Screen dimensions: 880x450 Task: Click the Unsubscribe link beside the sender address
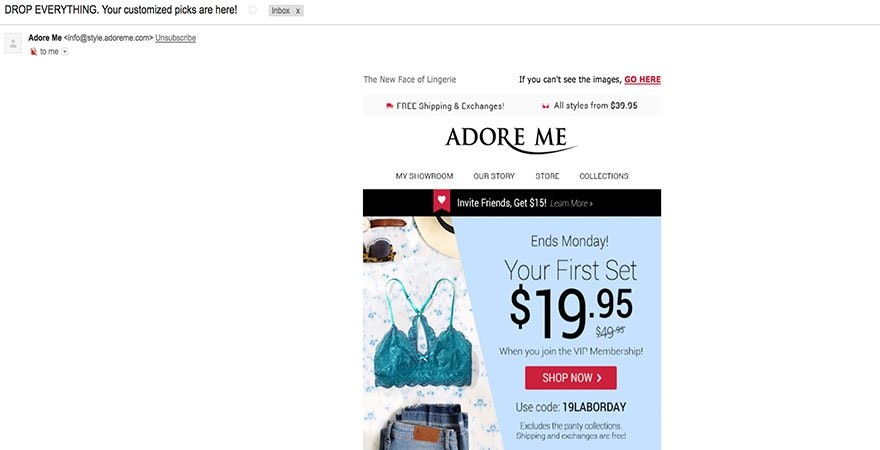point(176,38)
